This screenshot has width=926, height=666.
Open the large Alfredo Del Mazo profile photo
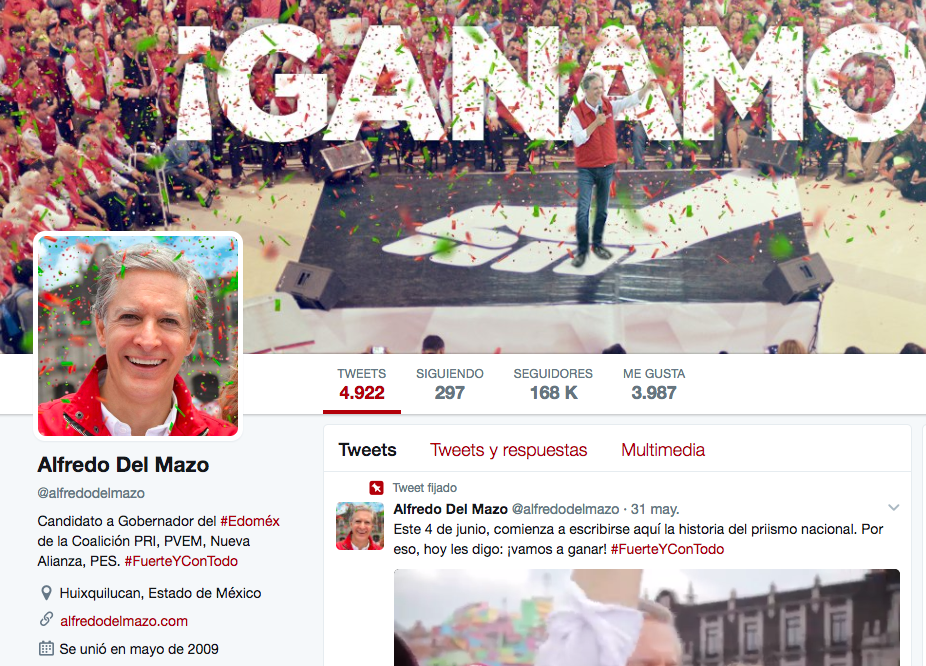(138, 336)
